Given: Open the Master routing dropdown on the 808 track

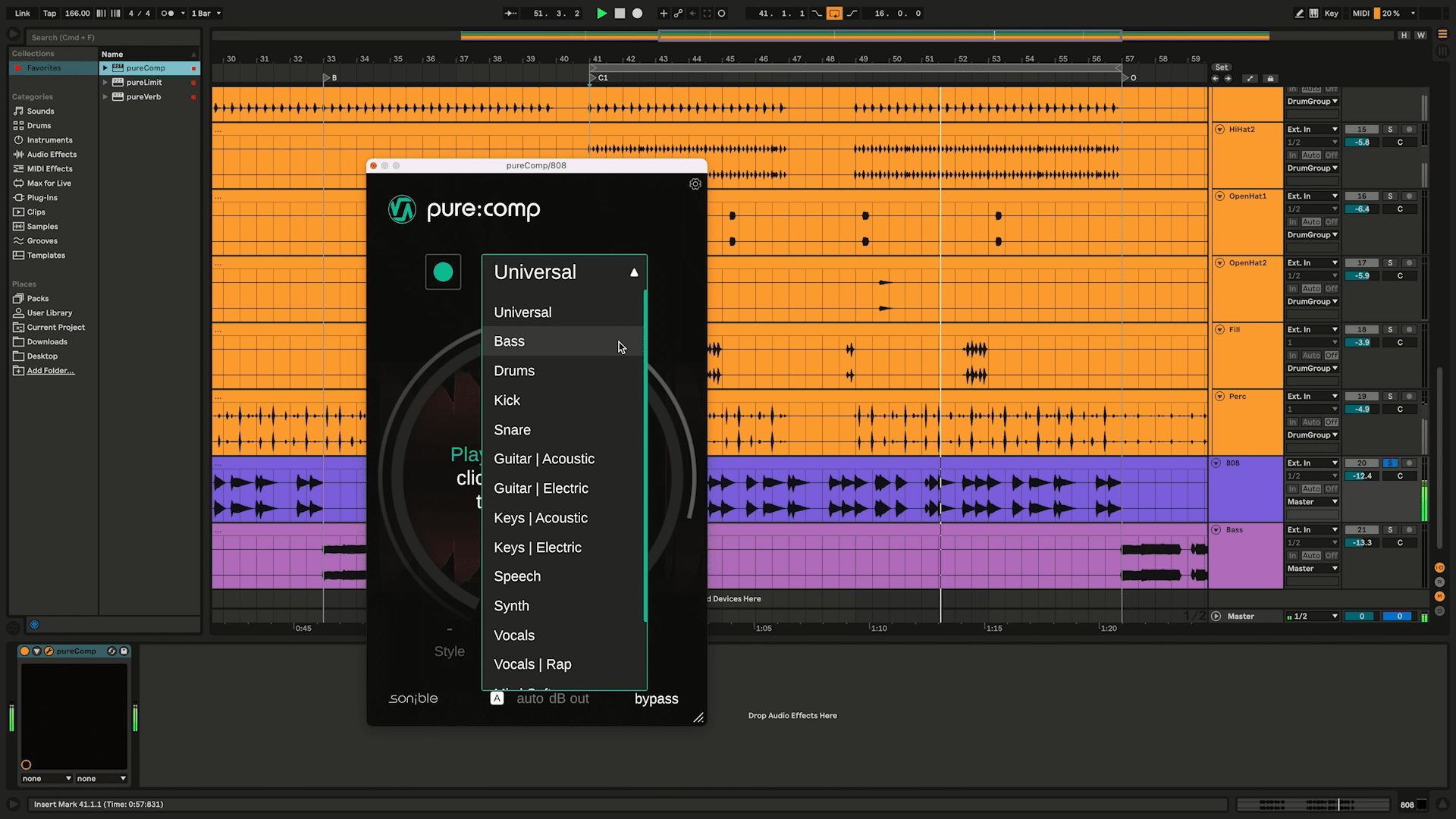Looking at the screenshot, I should tap(1312, 501).
